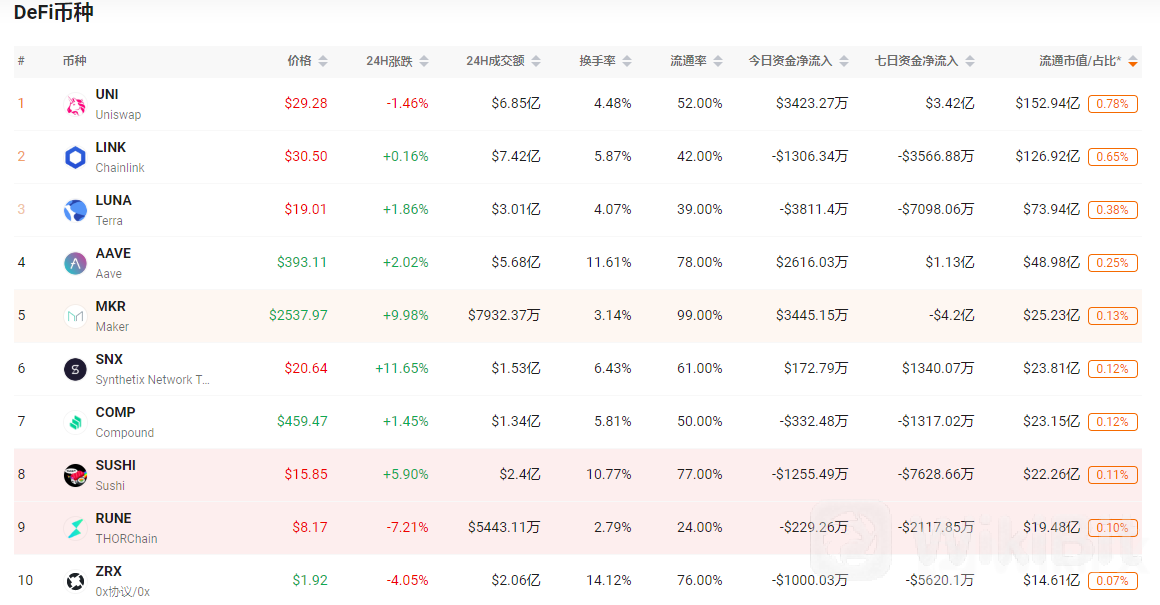Click the Uniswap UNI coin logo
Viewport: 1160px width, 605px height.
point(75,104)
